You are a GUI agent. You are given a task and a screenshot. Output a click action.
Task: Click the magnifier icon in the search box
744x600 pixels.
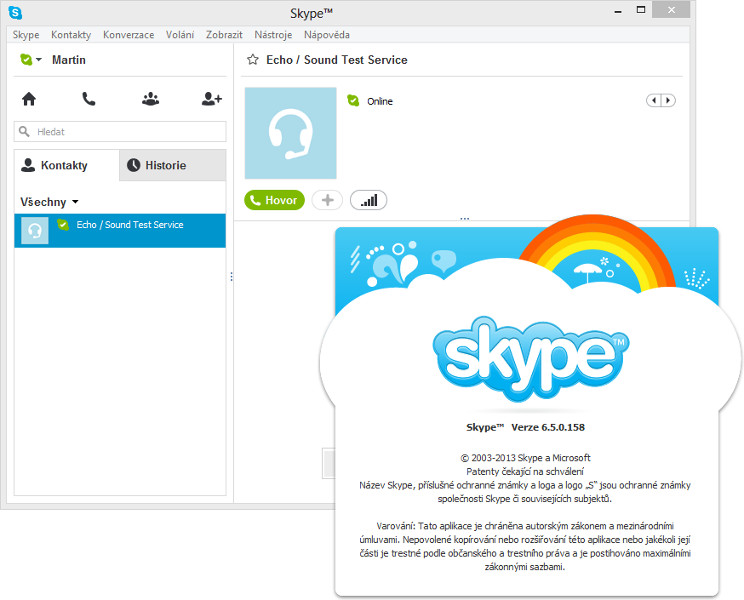(x=24, y=131)
